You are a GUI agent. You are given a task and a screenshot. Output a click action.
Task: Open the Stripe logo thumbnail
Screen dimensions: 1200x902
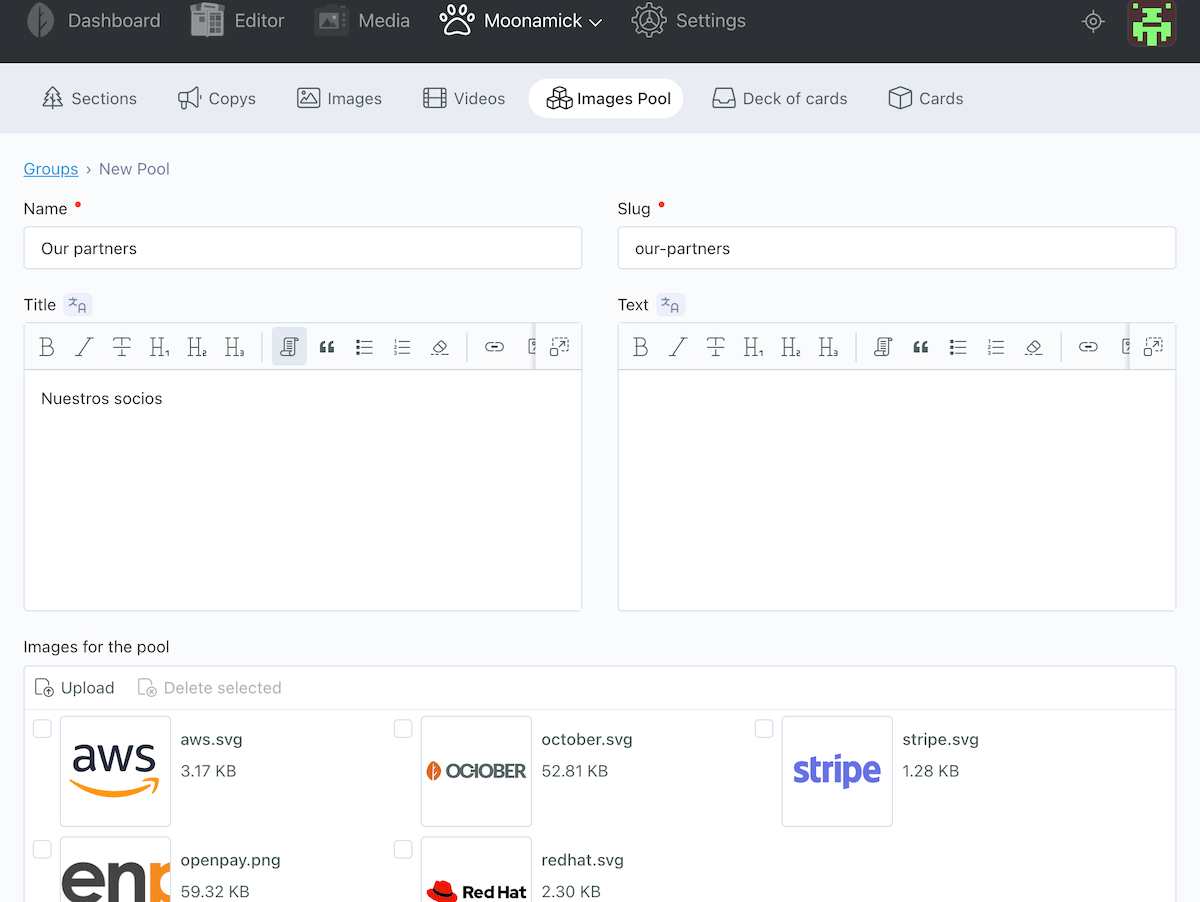click(837, 771)
